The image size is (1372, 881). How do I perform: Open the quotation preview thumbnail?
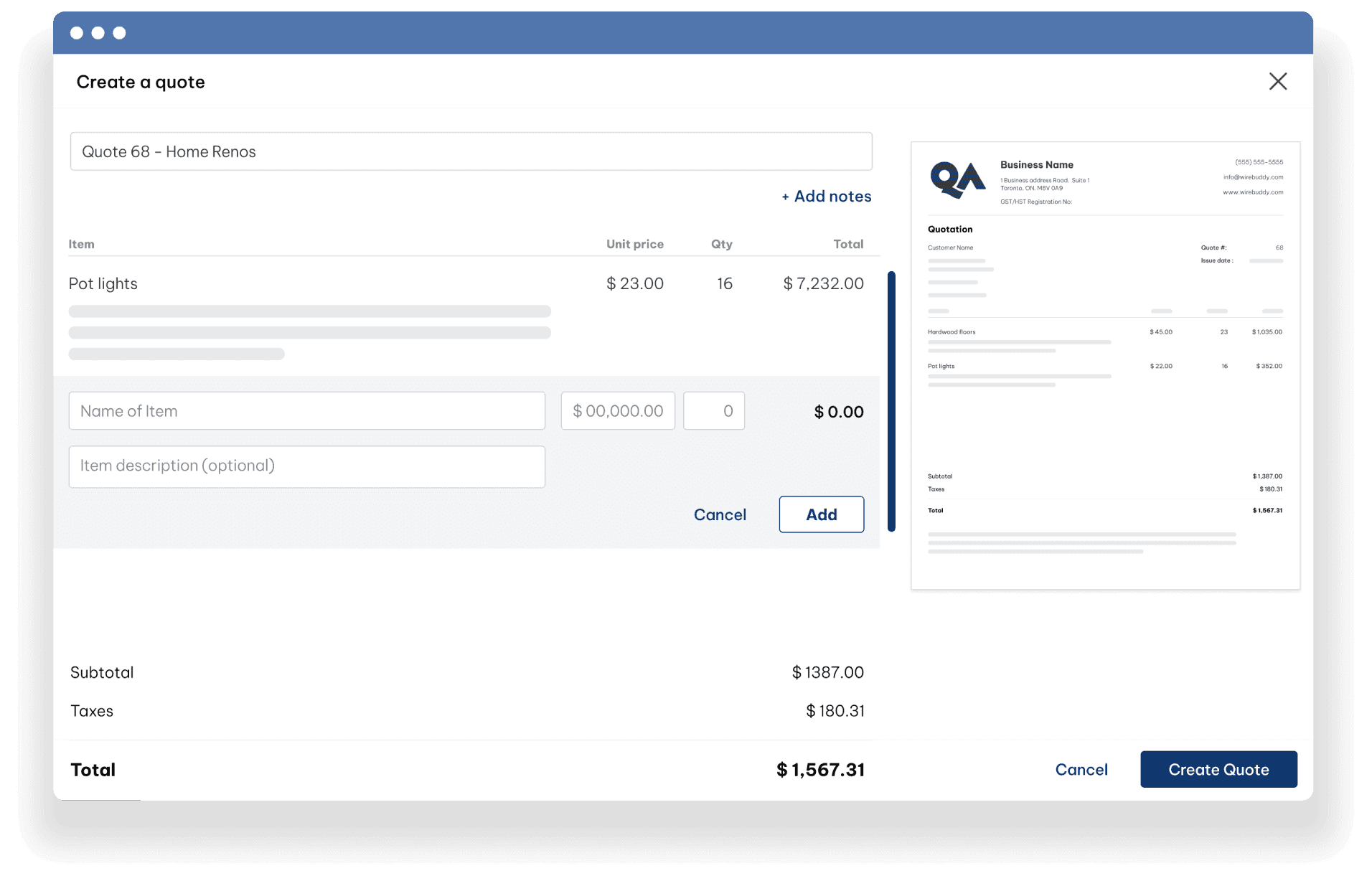tap(1105, 366)
